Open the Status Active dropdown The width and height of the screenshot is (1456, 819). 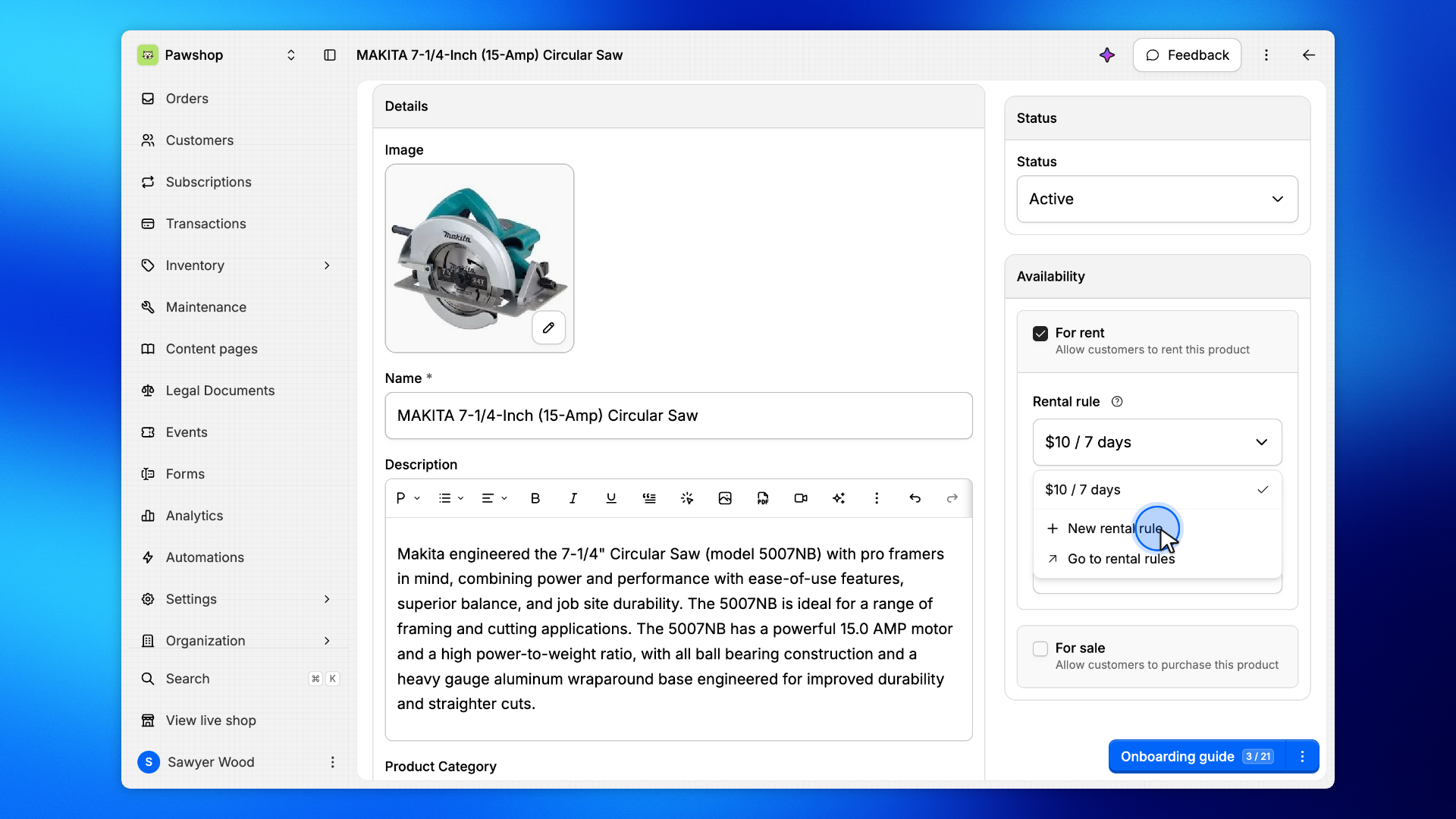click(1157, 199)
